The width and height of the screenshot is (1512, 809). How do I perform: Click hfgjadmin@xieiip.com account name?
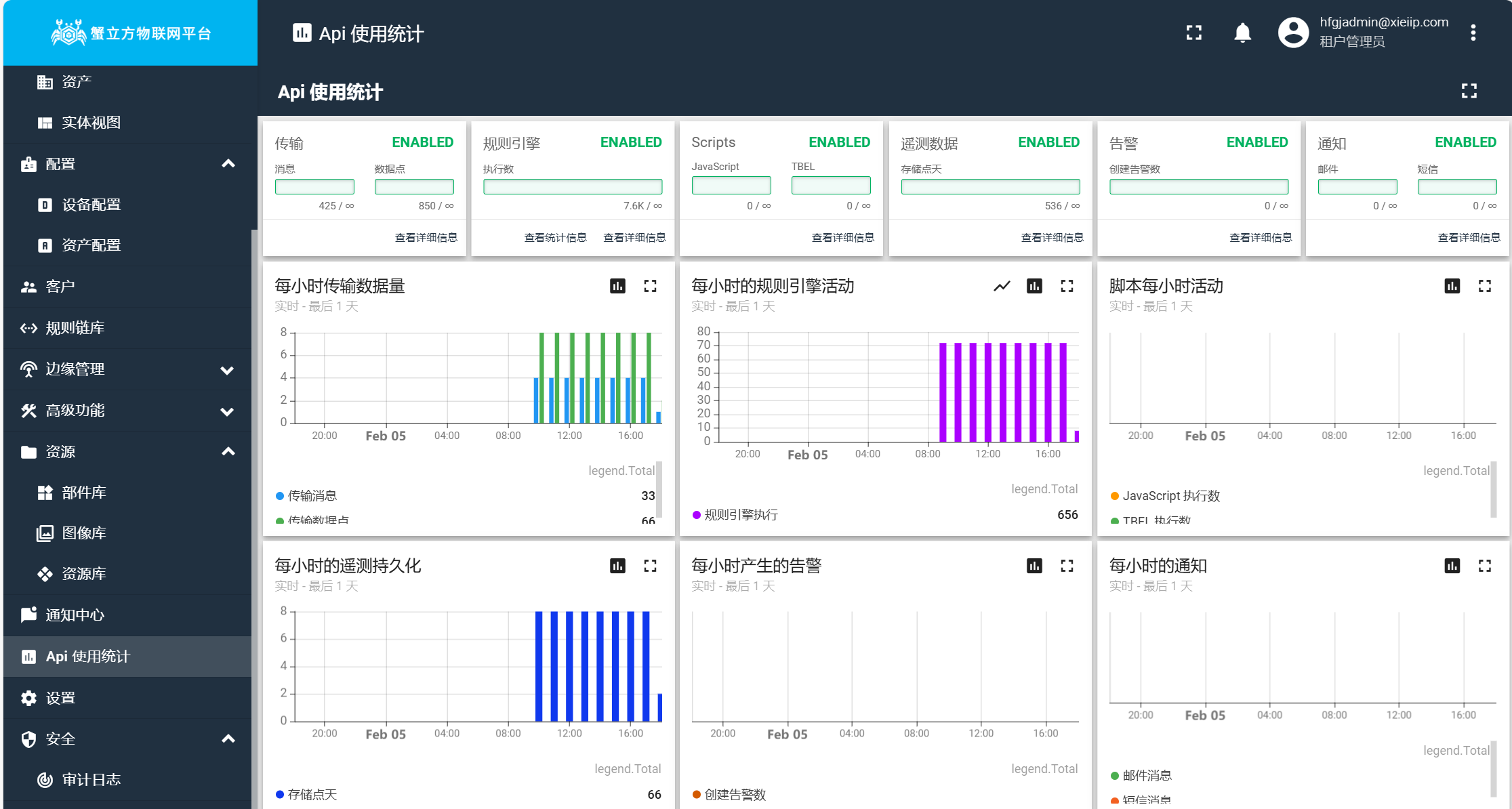click(x=1384, y=22)
